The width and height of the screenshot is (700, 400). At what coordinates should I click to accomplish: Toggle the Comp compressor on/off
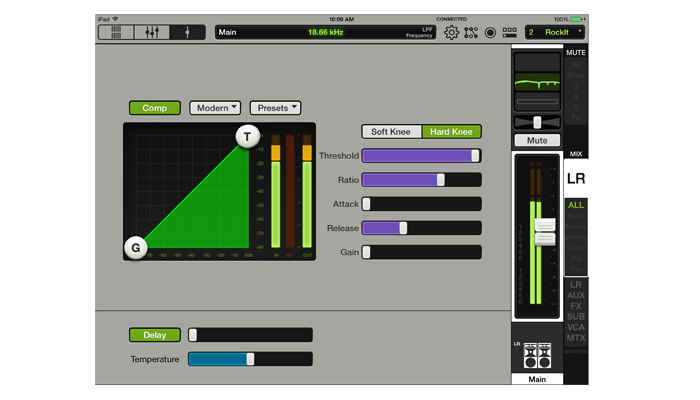tap(154, 108)
